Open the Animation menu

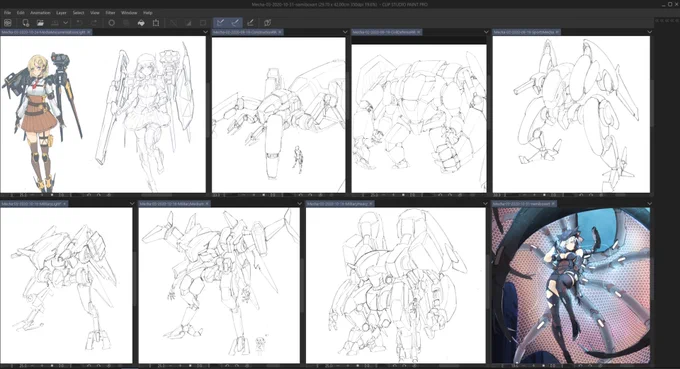[x=40, y=13]
